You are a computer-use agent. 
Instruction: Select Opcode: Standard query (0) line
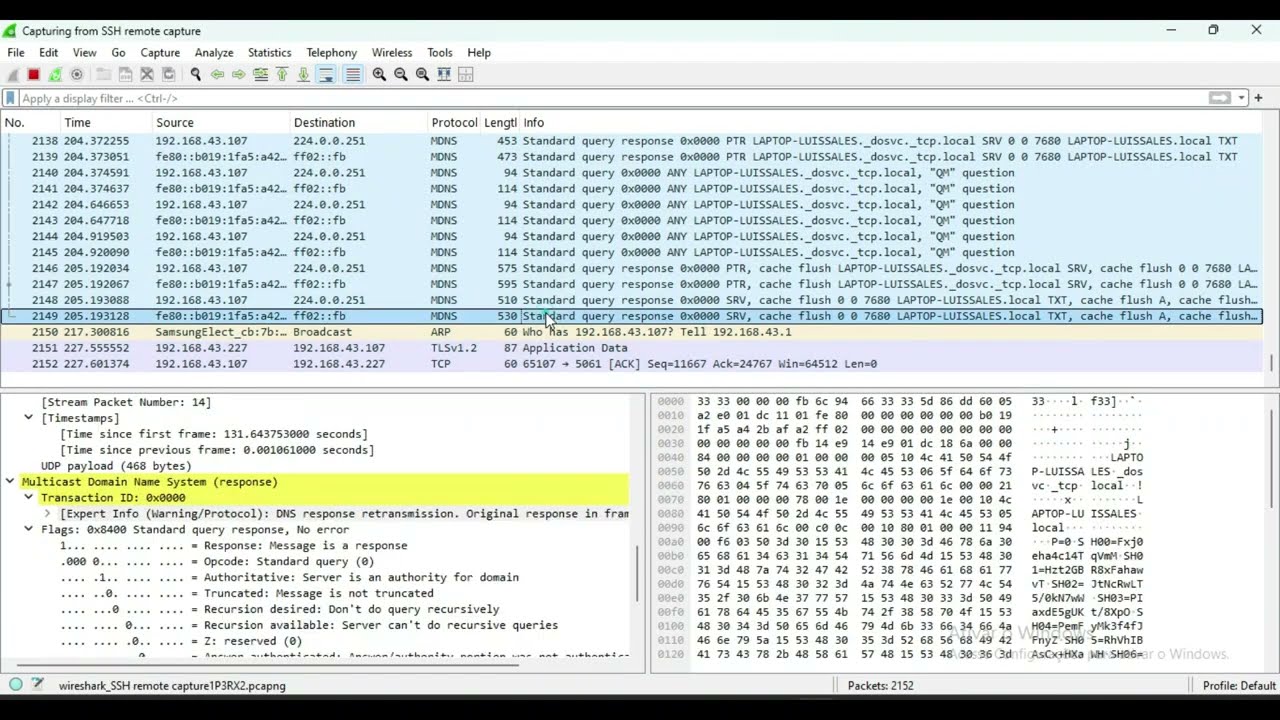pyautogui.click(x=217, y=562)
